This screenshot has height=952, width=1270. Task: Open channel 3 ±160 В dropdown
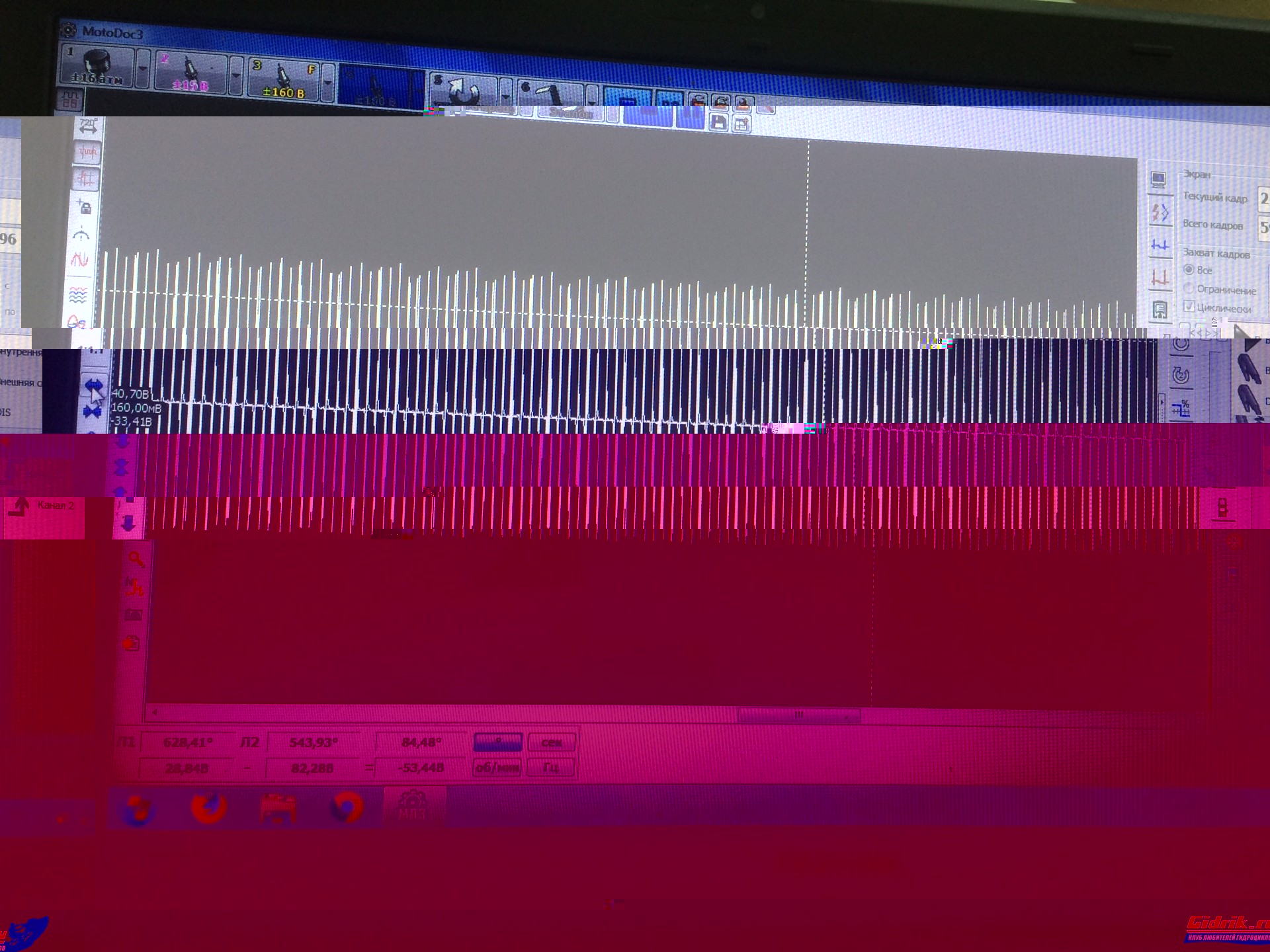click(x=327, y=83)
